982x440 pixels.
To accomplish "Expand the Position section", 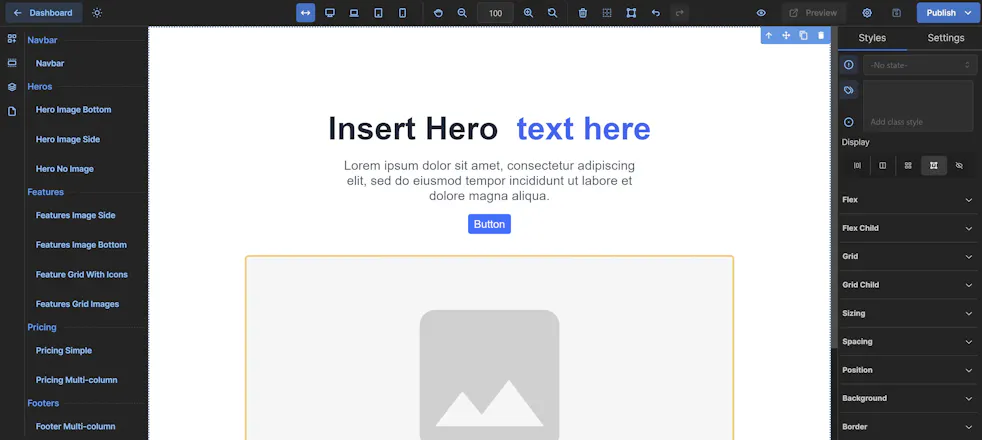I will point(908,370).
